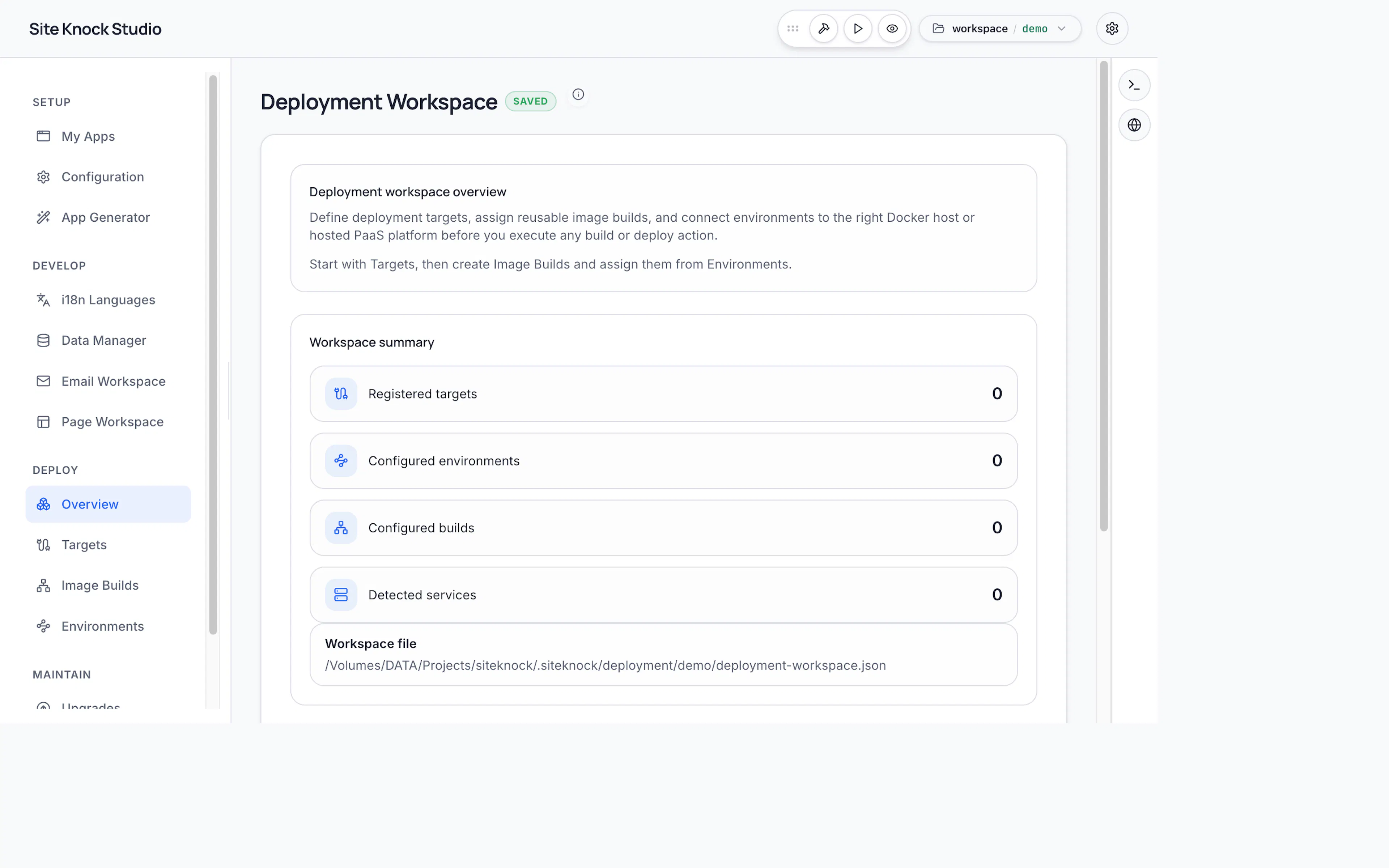Open Configuration in sidebar
1389x868 pixels.
[x=108, y=177]
